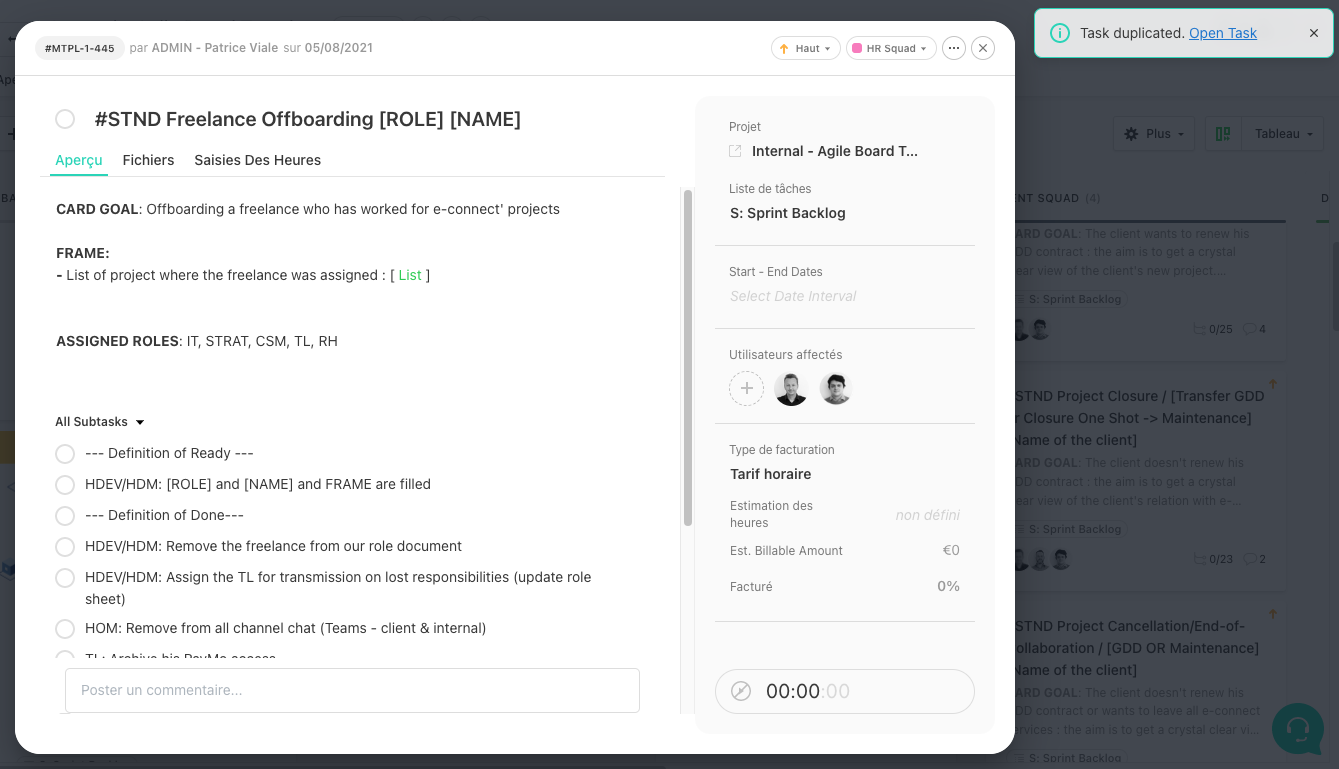Open project Internal - Agile Board
Viewport: 1339px width, 769px height.
click(835, 151)
